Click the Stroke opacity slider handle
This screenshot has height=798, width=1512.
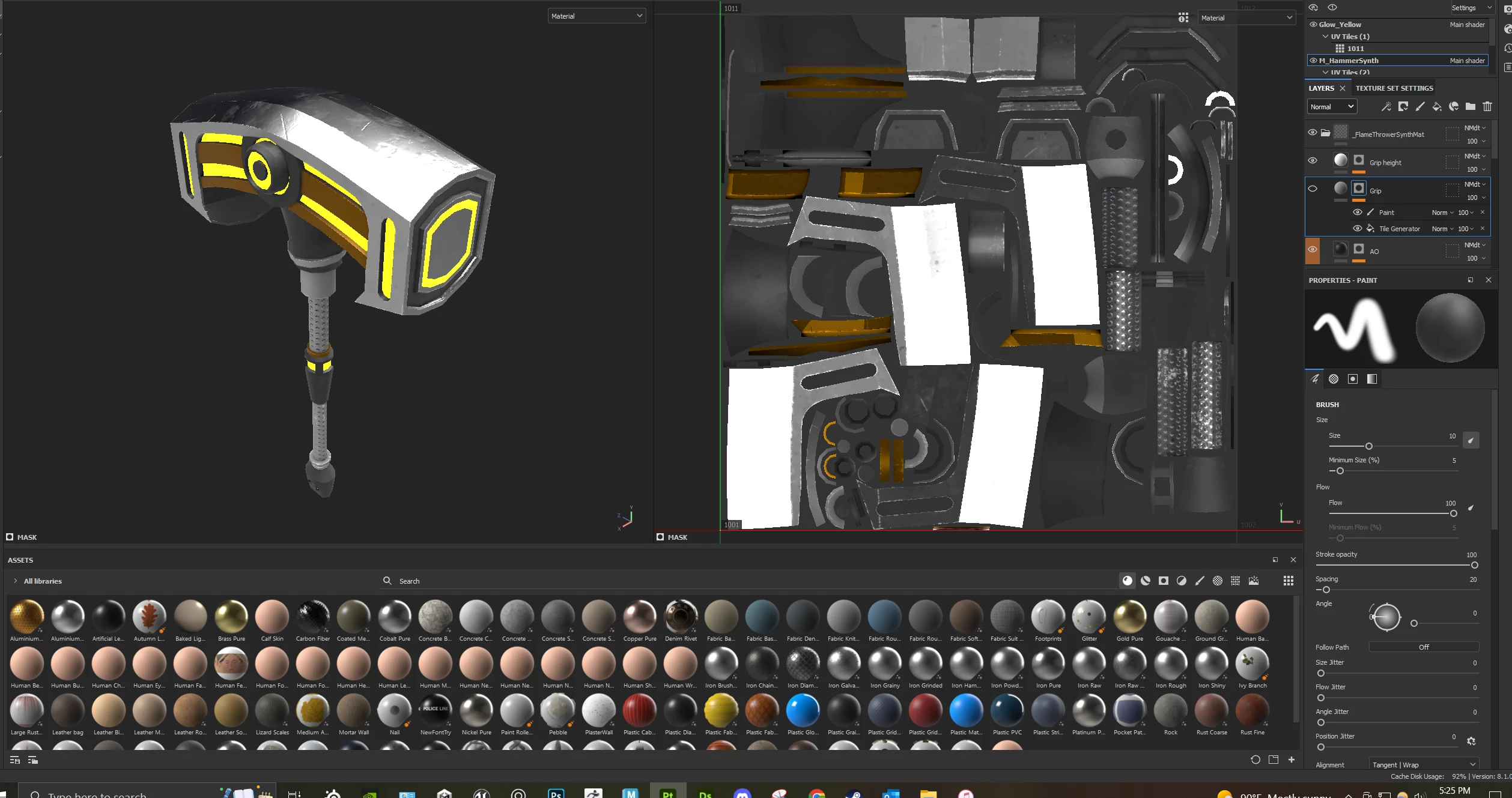pos(1474,565)
